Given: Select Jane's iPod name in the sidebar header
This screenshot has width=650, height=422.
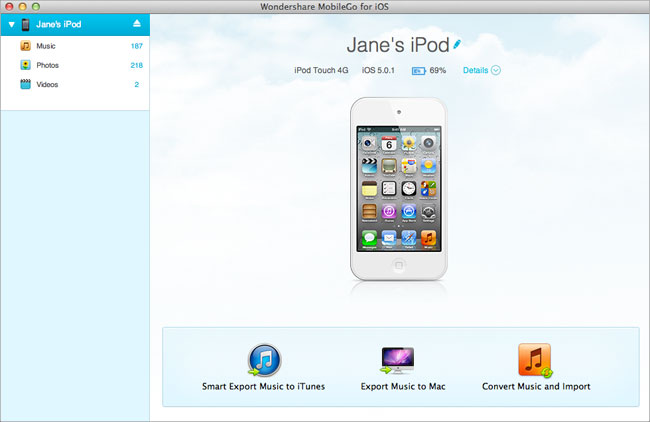Looking at the screenshot, I should 58,24.
